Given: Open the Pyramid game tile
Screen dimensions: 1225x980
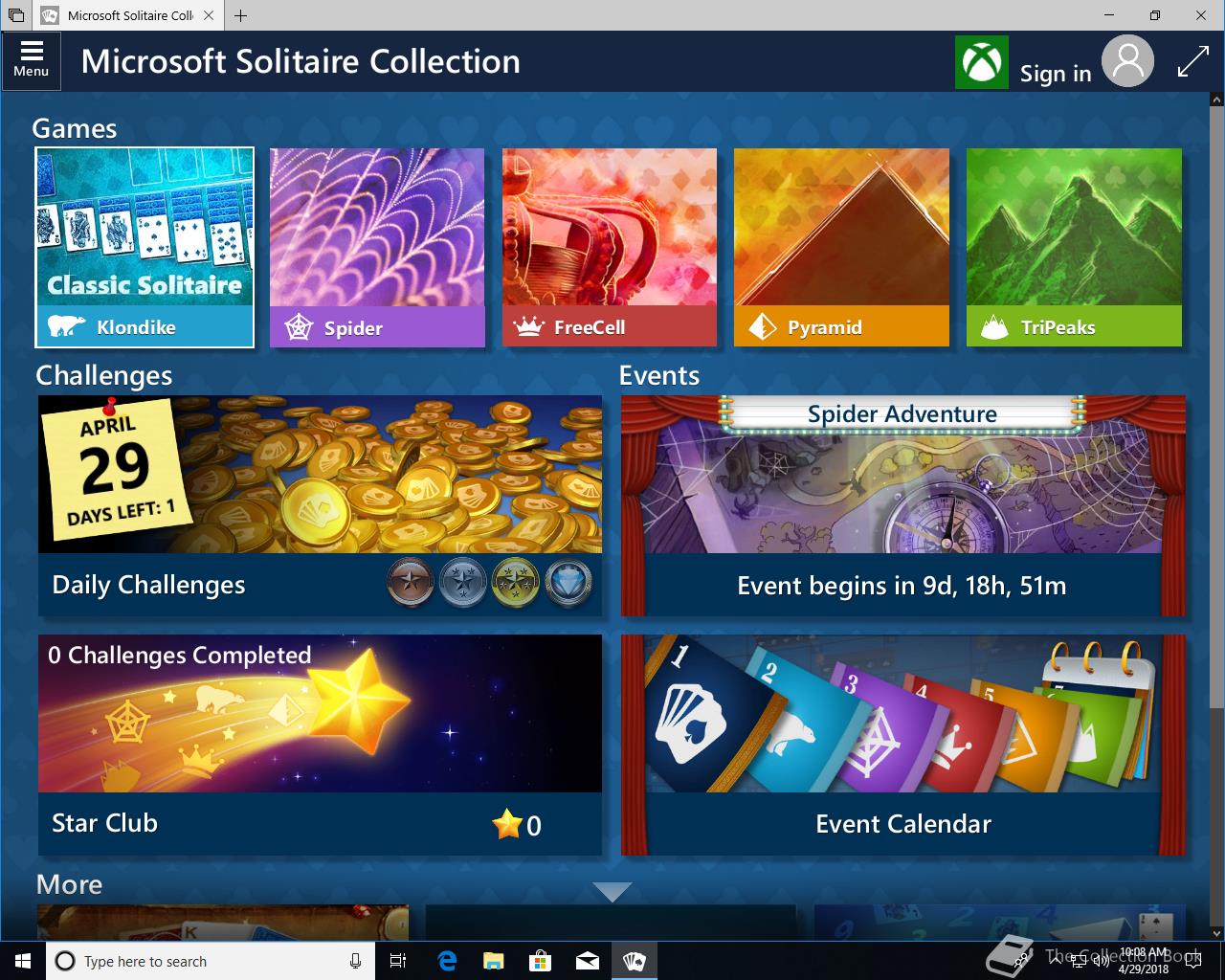Looking at the screenshot, I should 841,247.
